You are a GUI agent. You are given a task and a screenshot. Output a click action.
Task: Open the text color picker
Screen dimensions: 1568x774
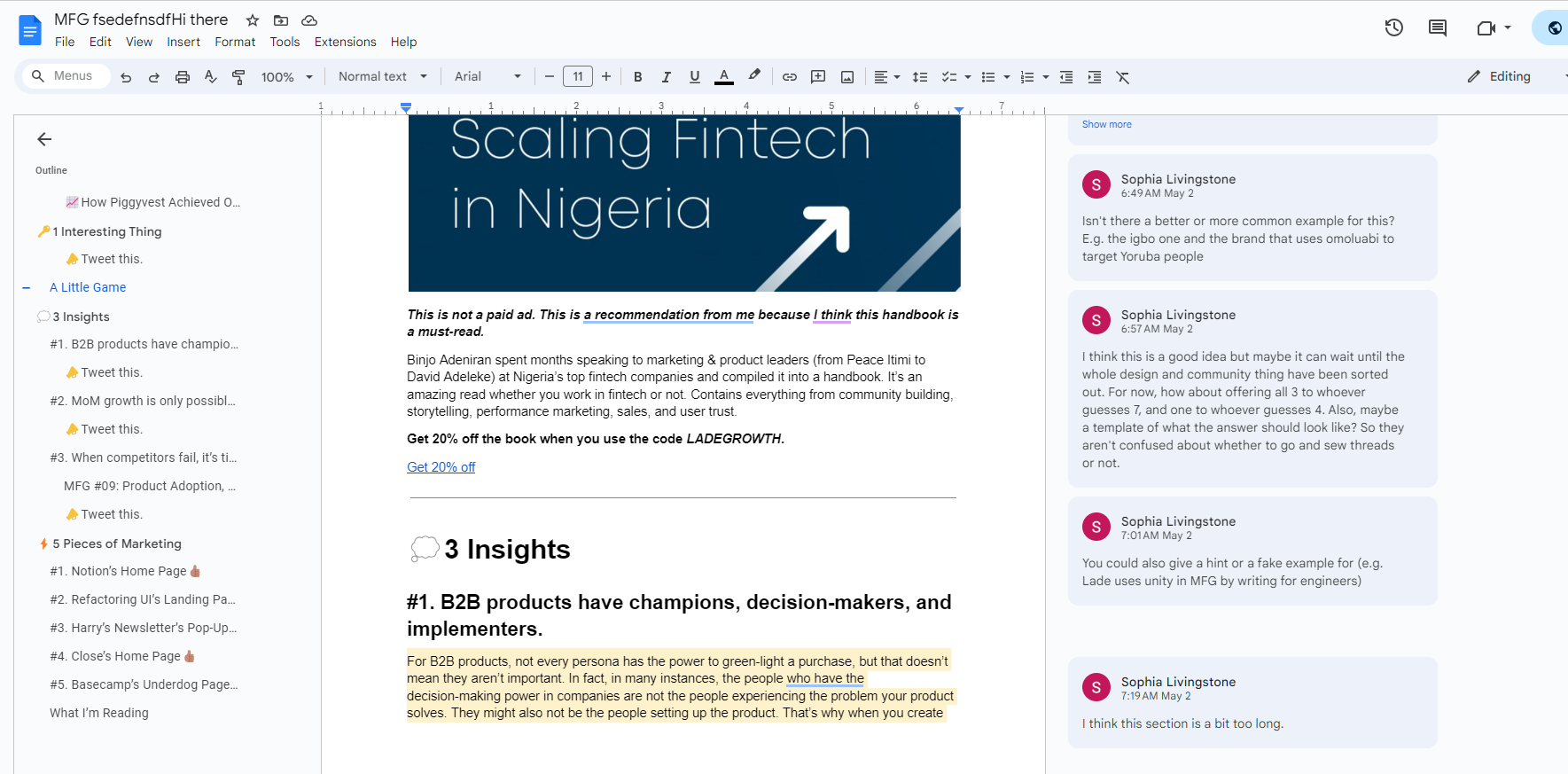click(723, 77)
